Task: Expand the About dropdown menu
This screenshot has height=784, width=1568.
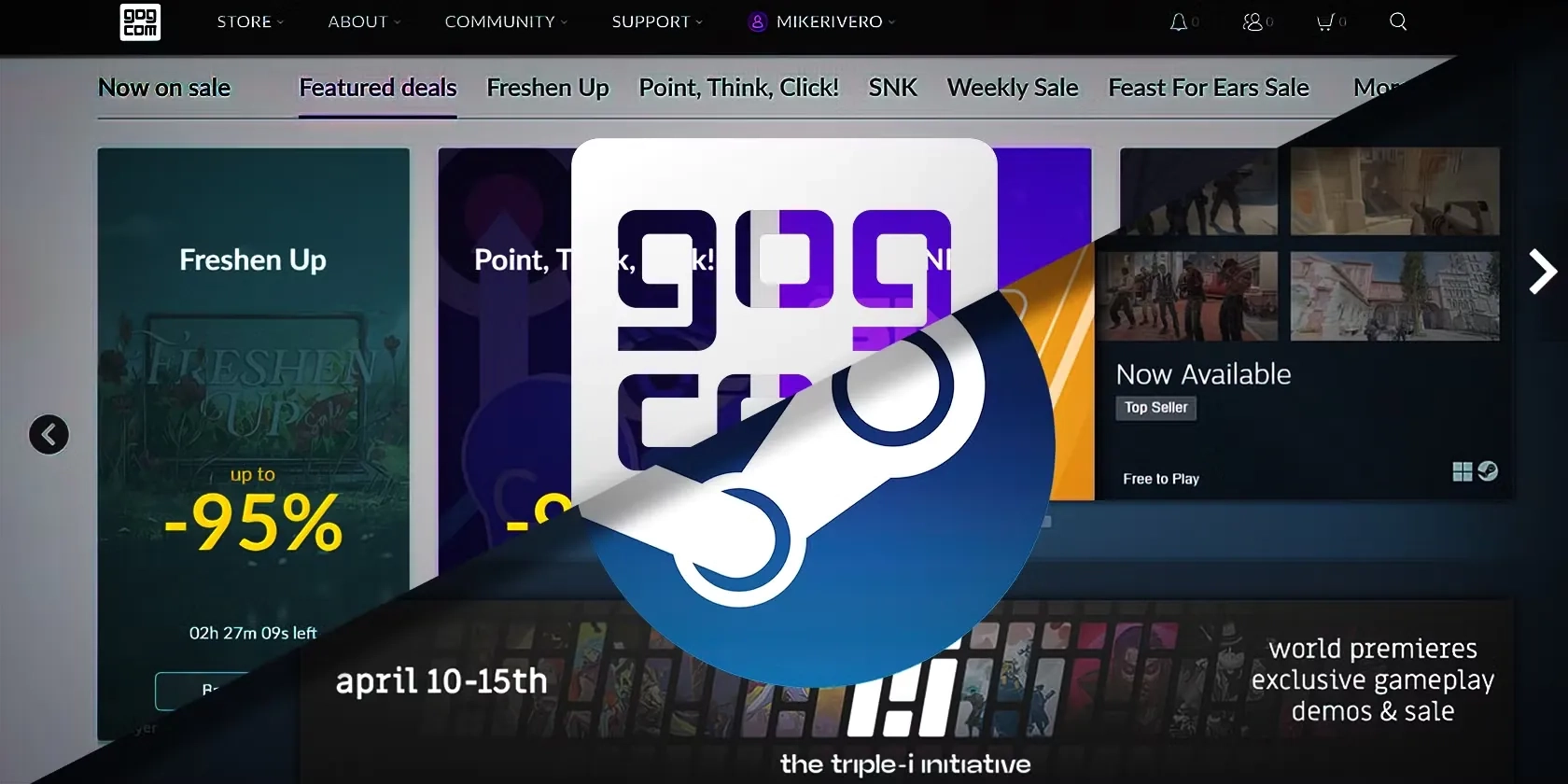Action: coord(363,22)
